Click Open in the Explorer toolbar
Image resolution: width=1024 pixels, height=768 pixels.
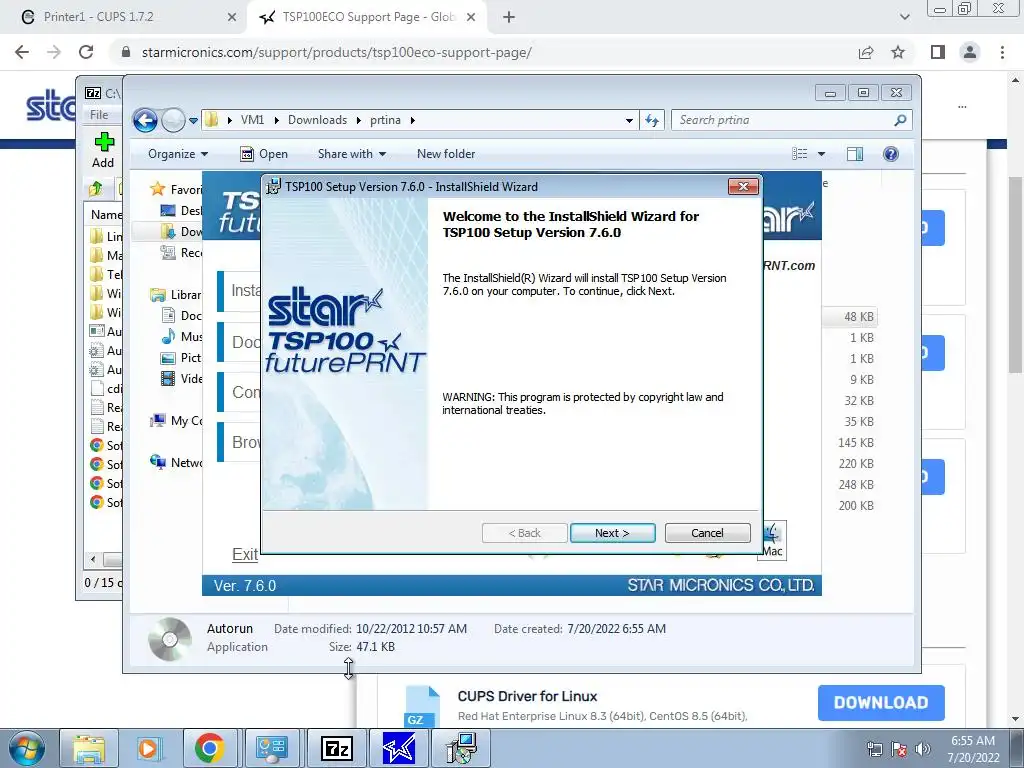pyautogui.click(x=264, y=154)
